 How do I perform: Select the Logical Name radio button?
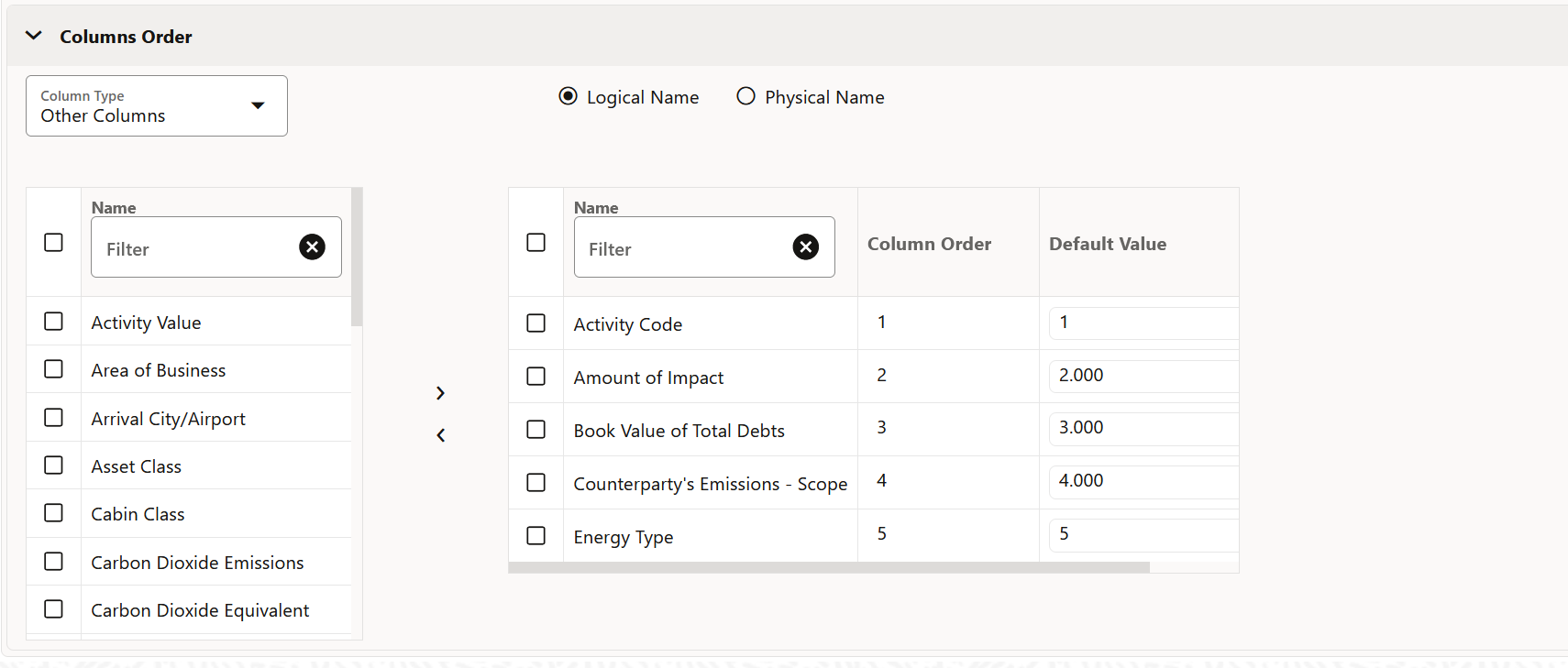(x=569, y=96)
